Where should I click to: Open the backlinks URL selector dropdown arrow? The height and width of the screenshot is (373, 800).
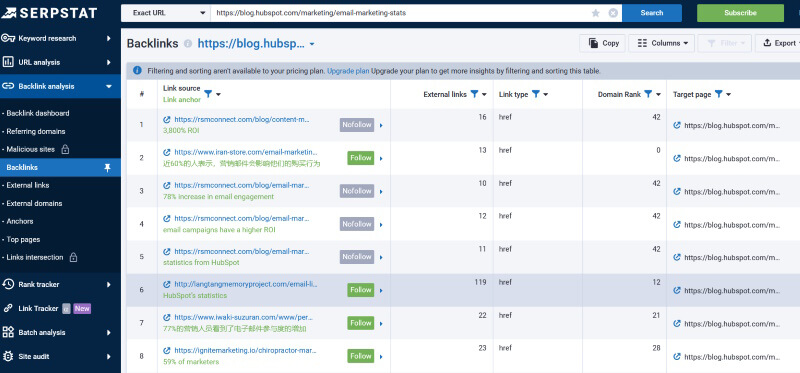coord(312,44)
